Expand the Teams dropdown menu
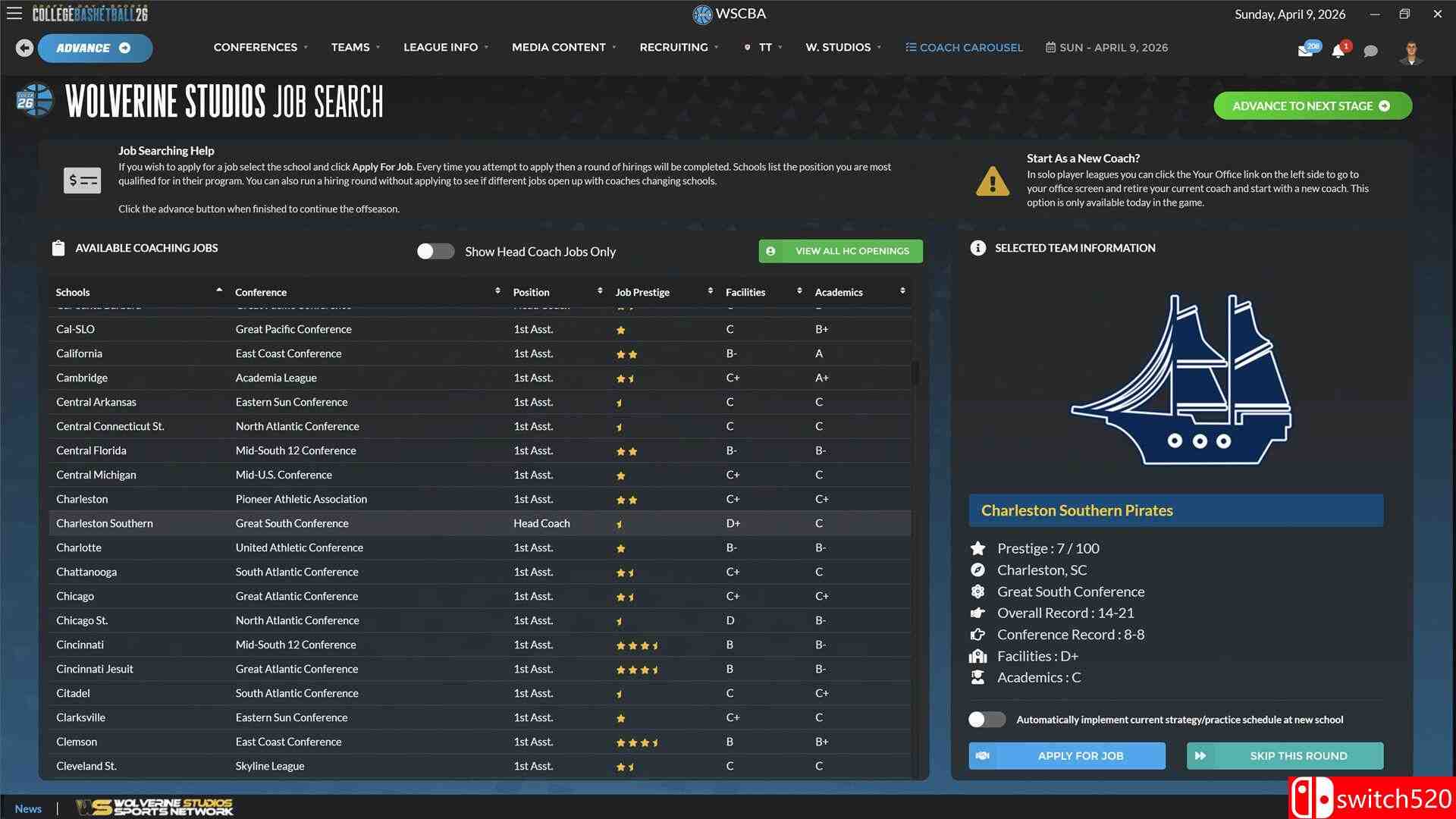The width and height of the screenshot is (1456, 819). (x=355, y=47)
